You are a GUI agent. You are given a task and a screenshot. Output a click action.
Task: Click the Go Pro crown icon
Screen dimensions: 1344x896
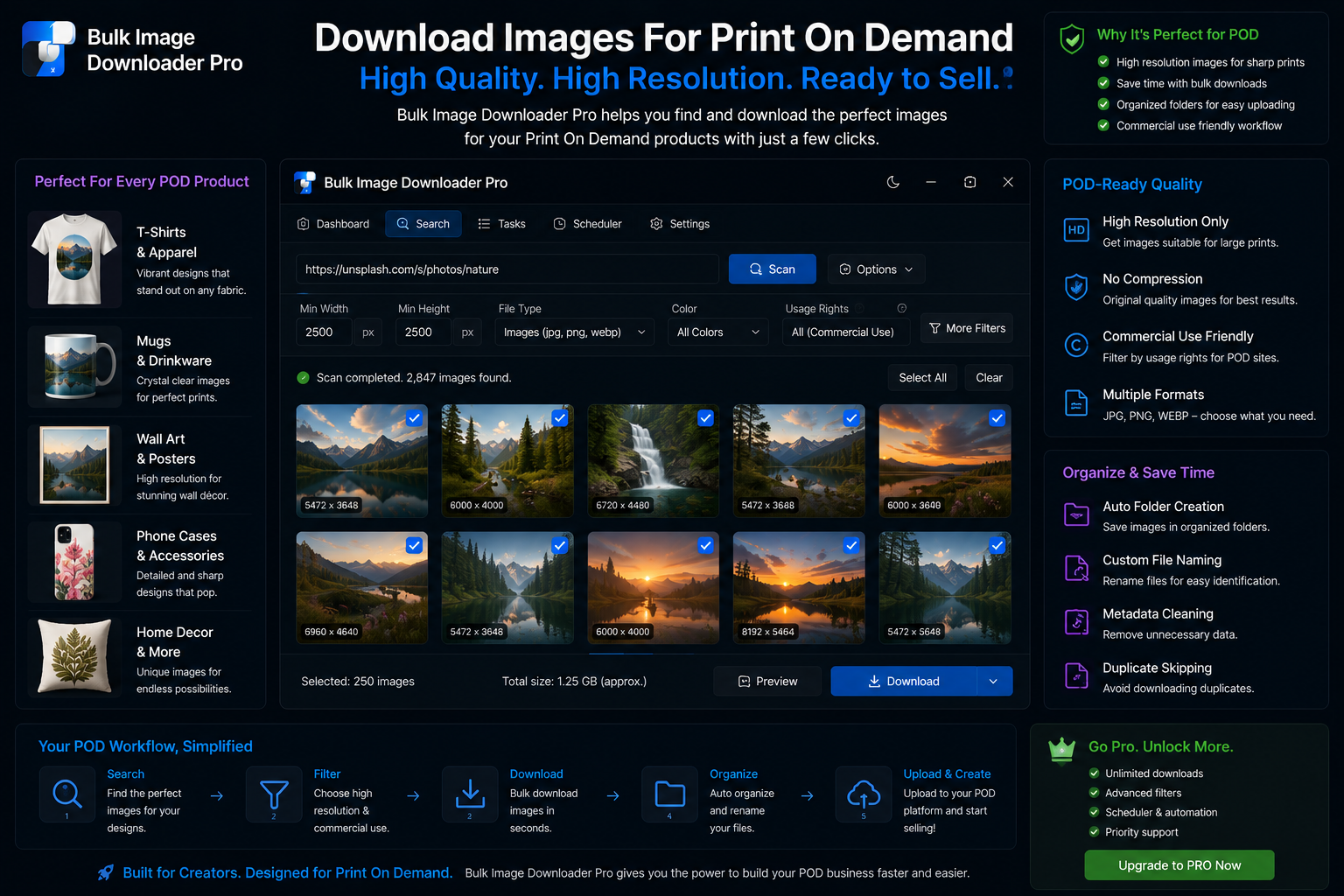(x=1061, y=749)
